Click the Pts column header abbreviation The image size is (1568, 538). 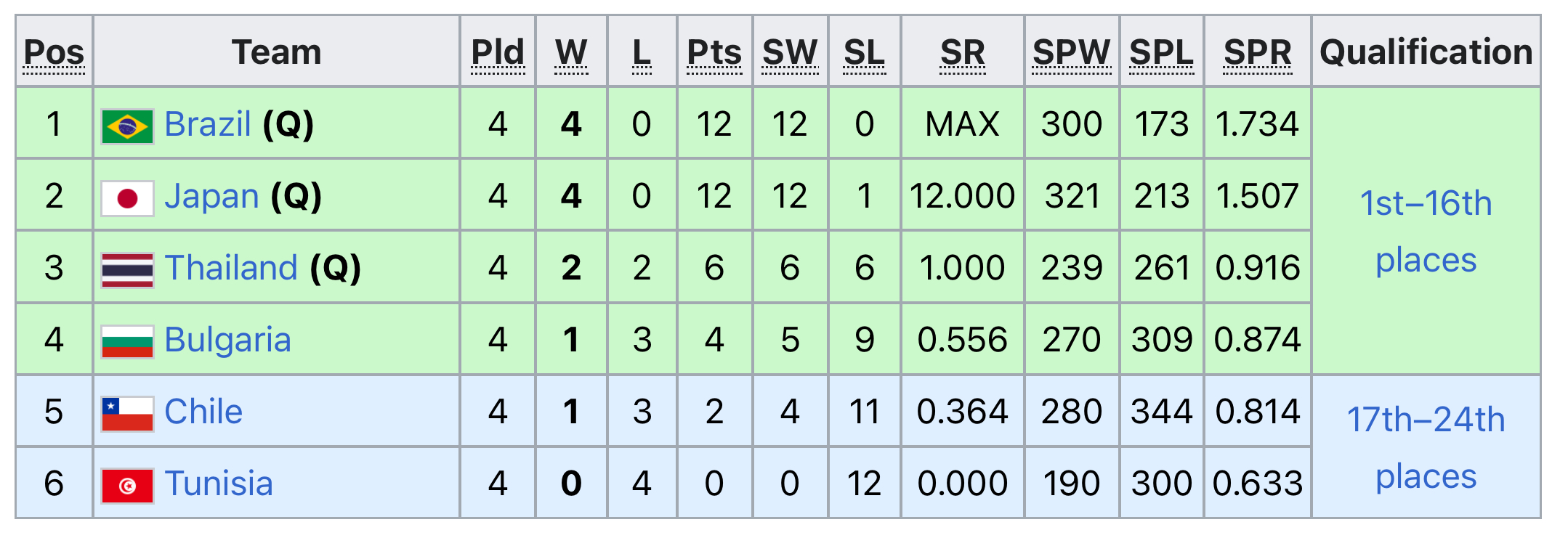[714, 53]
